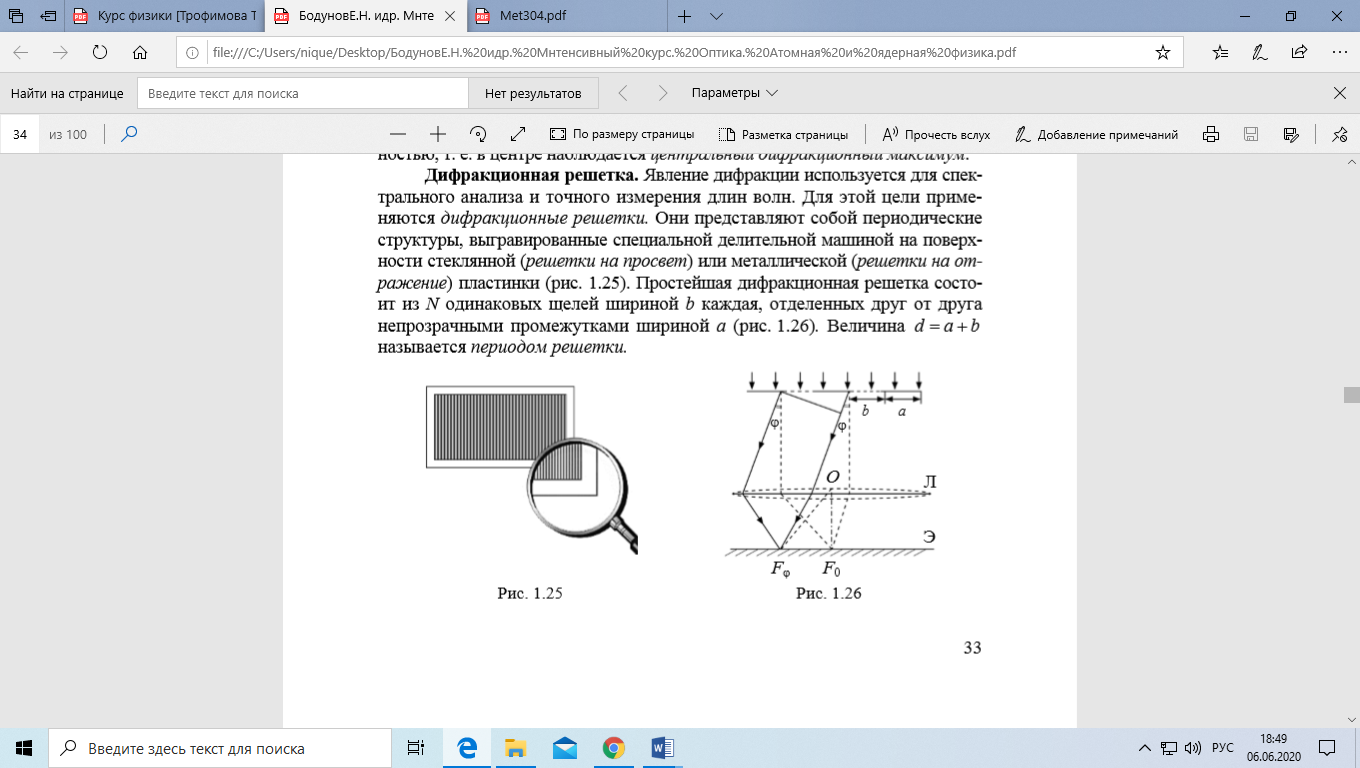Rotate the PDF page
1360x768 pixels.
pyautogui.click(x=477, y=134)
